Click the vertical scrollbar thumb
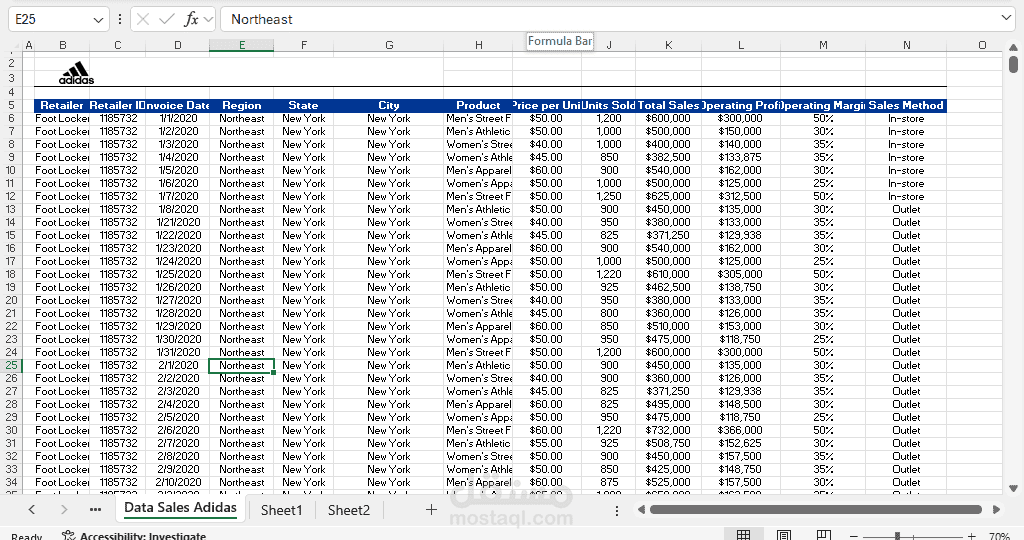The height and width of the screenshot is (540, 1024). 1013,64
